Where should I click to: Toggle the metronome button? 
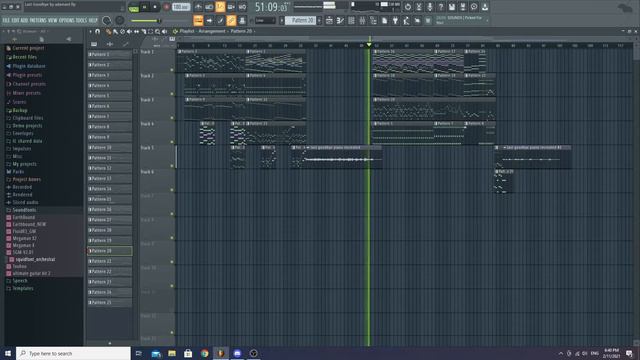coord(198,7)
